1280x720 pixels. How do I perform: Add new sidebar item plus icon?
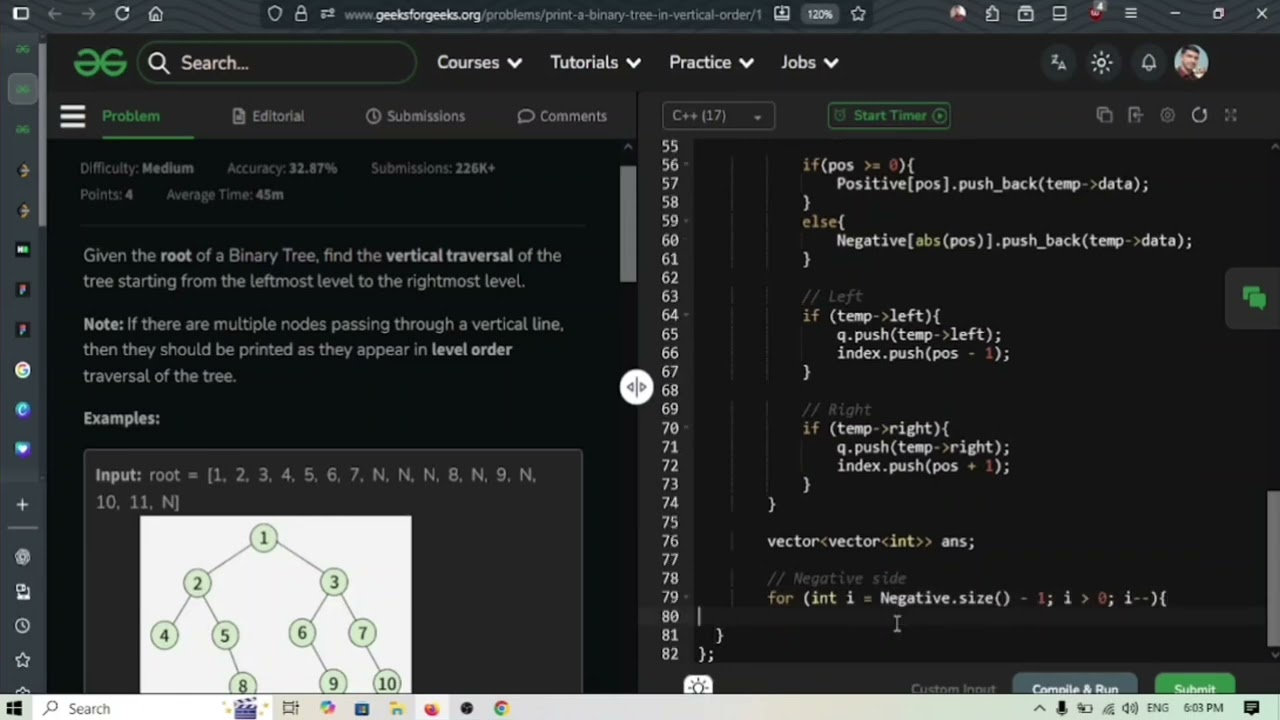22,505
